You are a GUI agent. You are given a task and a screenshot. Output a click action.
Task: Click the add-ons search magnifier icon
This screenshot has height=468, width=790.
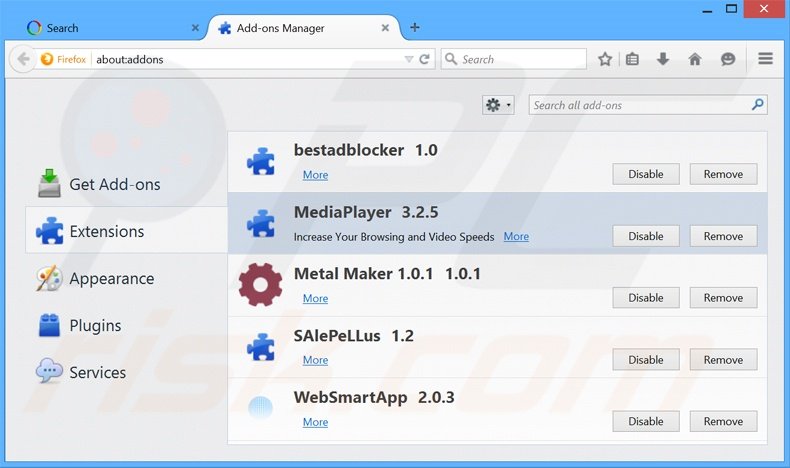757,105
